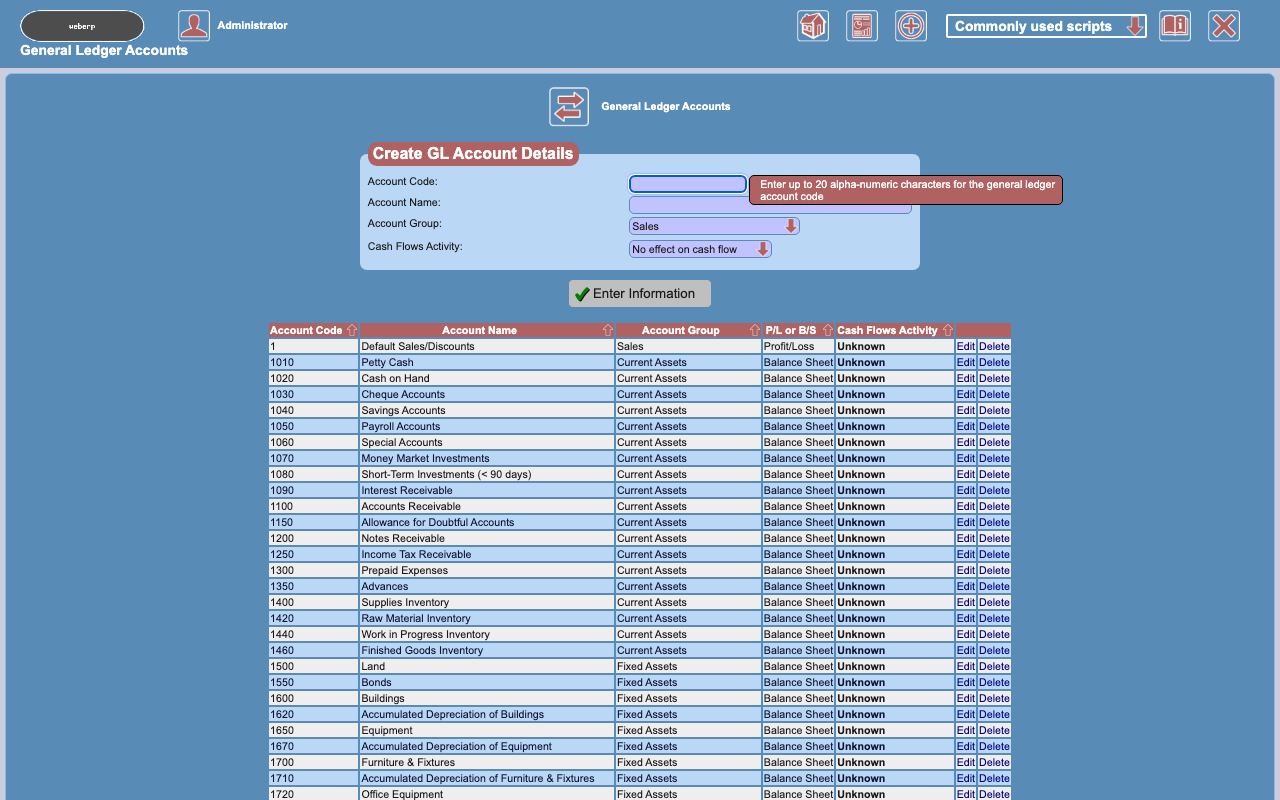Focus the Account Code input field
Image resolution: width=1280 pixels, height=800 pixels.
tap(688, 184)
